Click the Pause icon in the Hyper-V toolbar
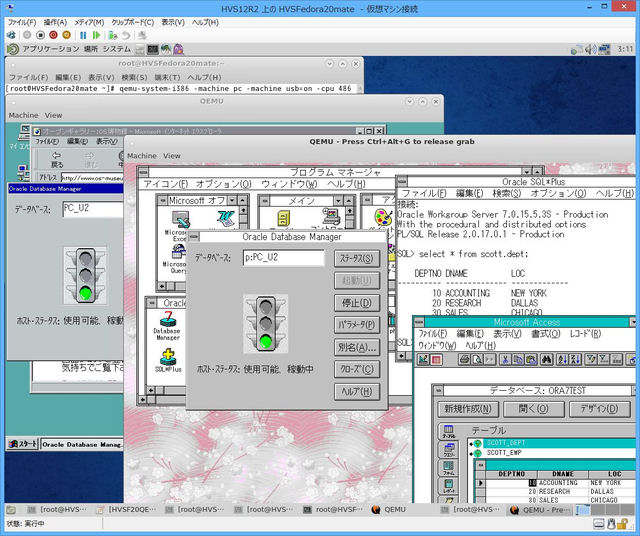Viewport: 640px width, 536px height. click(x=83, y=36)
